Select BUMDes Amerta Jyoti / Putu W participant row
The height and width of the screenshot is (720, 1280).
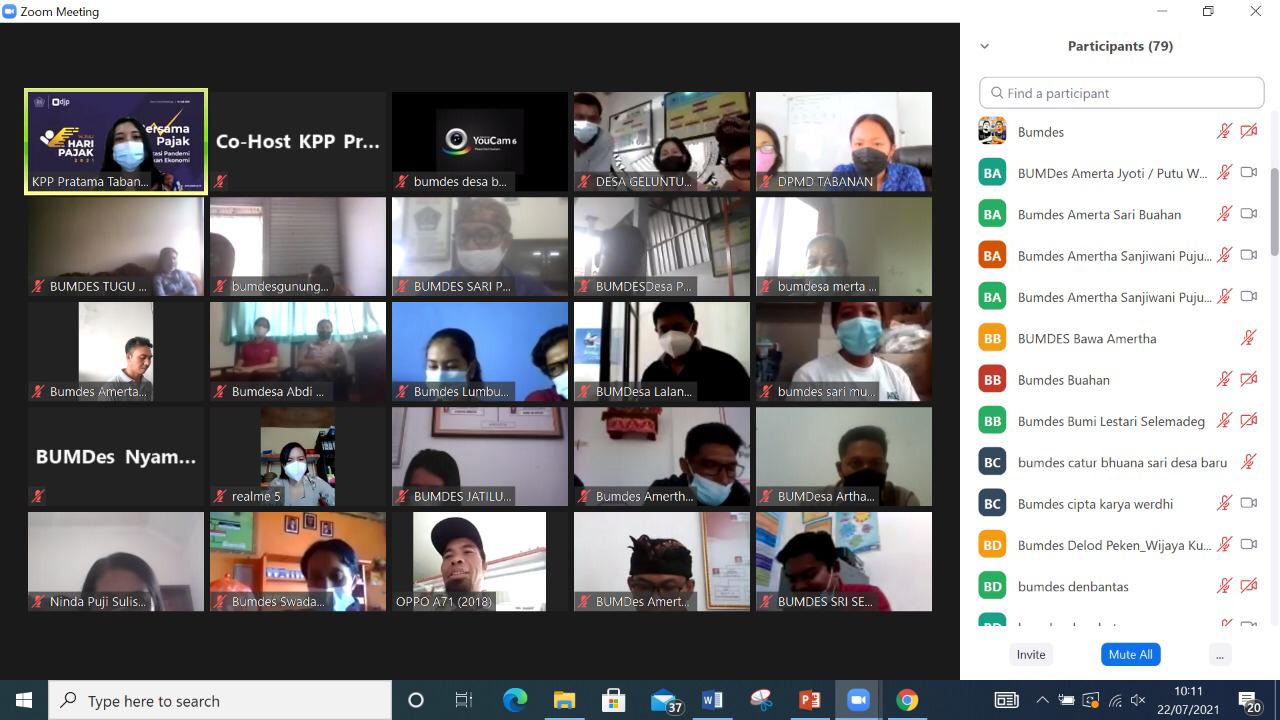pyautogui.click(x=1110, y=173)
